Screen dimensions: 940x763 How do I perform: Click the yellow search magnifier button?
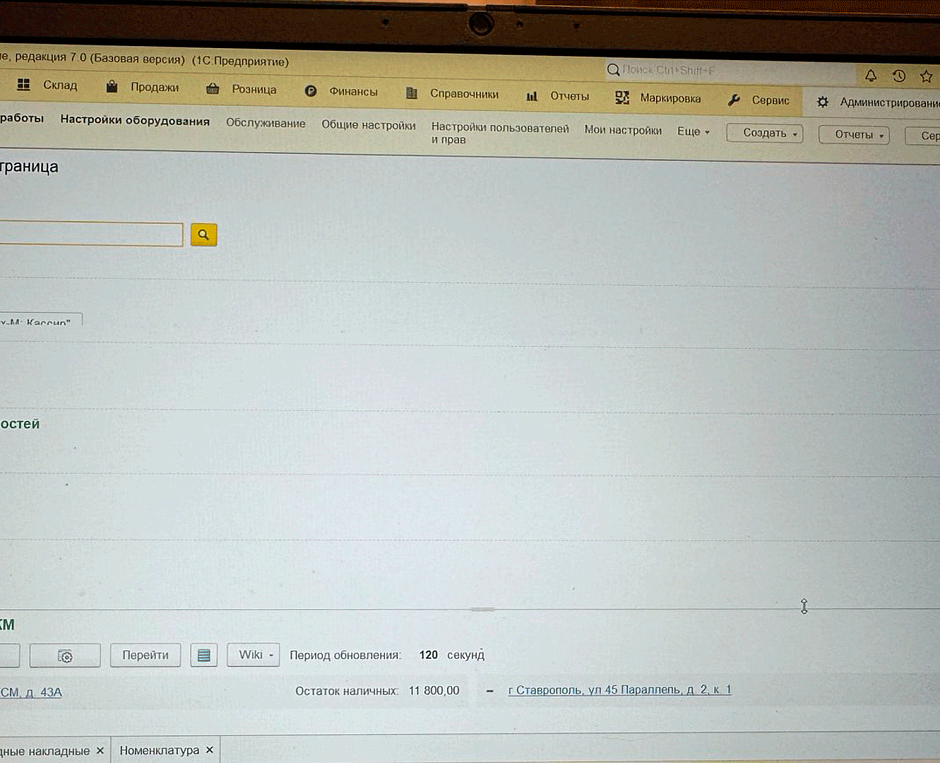(204, 234)
